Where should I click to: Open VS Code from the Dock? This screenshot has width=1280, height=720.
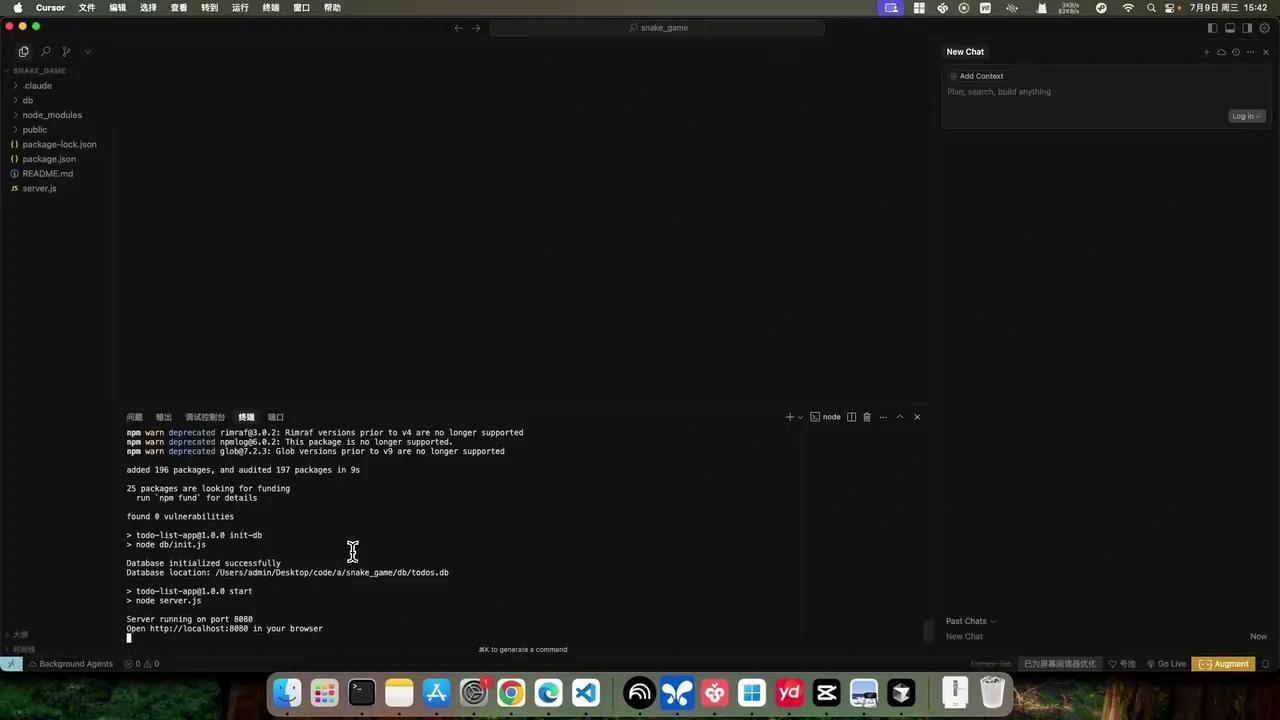pyautogui.click(x=585, y=691)
